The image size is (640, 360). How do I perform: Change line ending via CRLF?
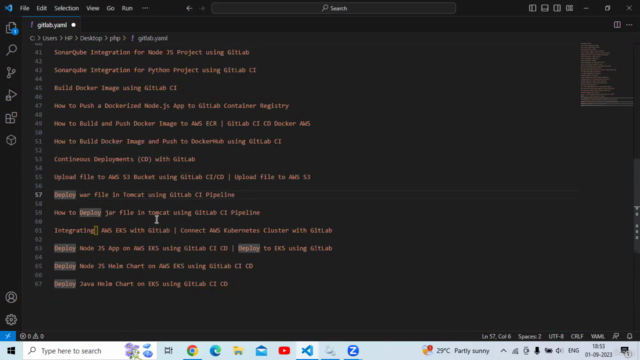577,336
